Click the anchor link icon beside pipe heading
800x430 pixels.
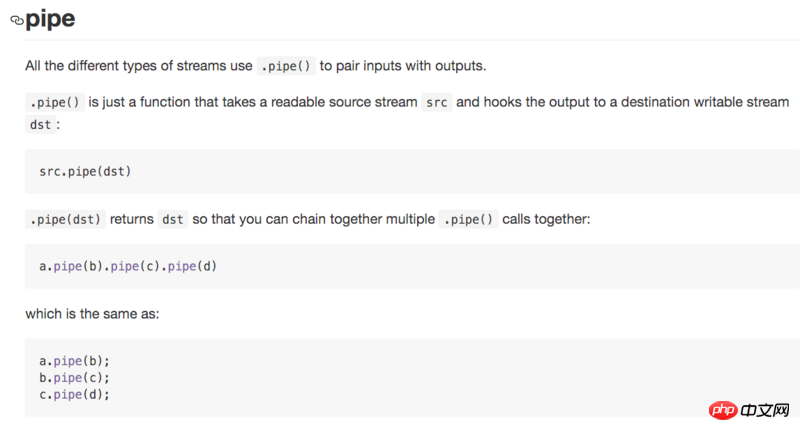click(16, 20)
